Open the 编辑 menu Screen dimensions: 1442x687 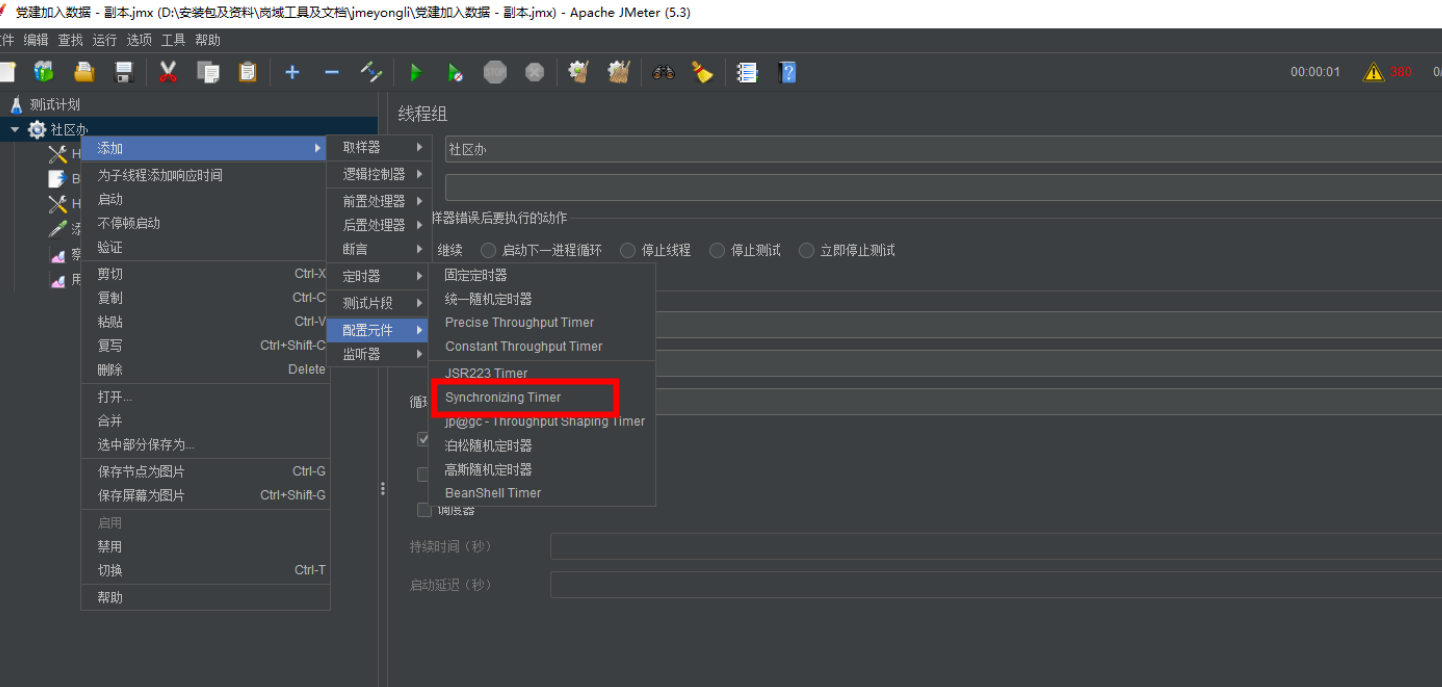click(36, 40)
